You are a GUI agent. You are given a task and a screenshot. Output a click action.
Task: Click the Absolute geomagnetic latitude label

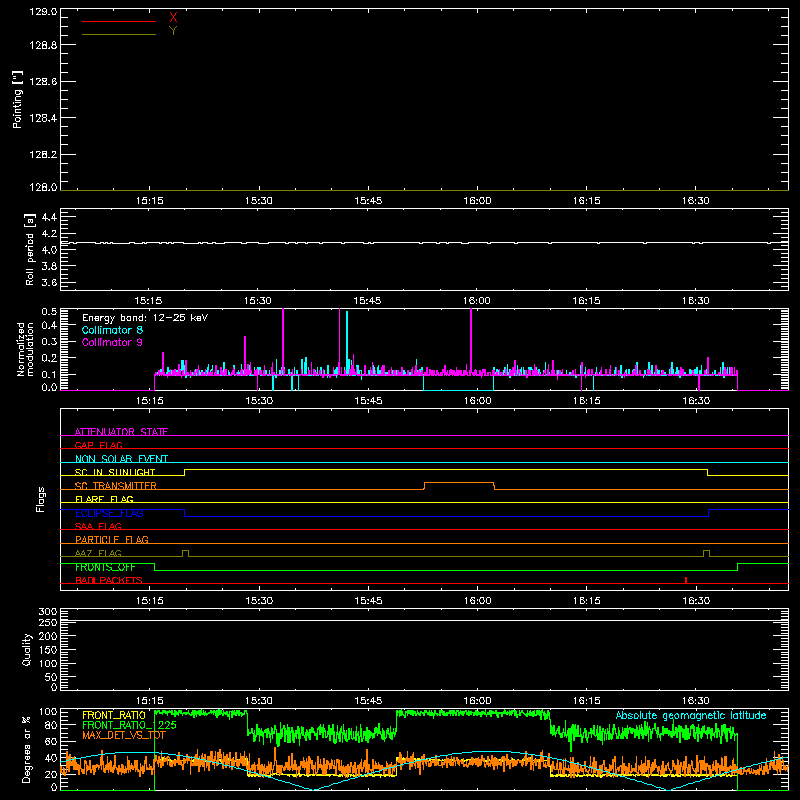[691, 715]
